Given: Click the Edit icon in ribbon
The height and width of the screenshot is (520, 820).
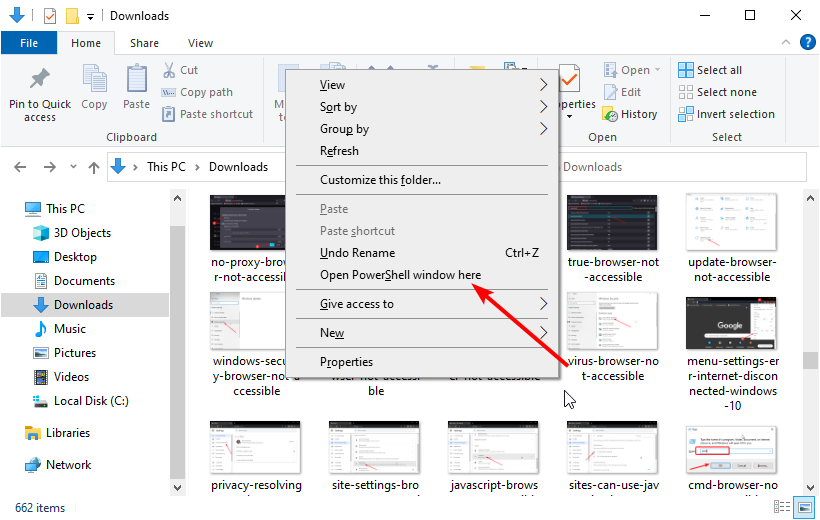Looking at the screenshot, I should coord(610,92).
